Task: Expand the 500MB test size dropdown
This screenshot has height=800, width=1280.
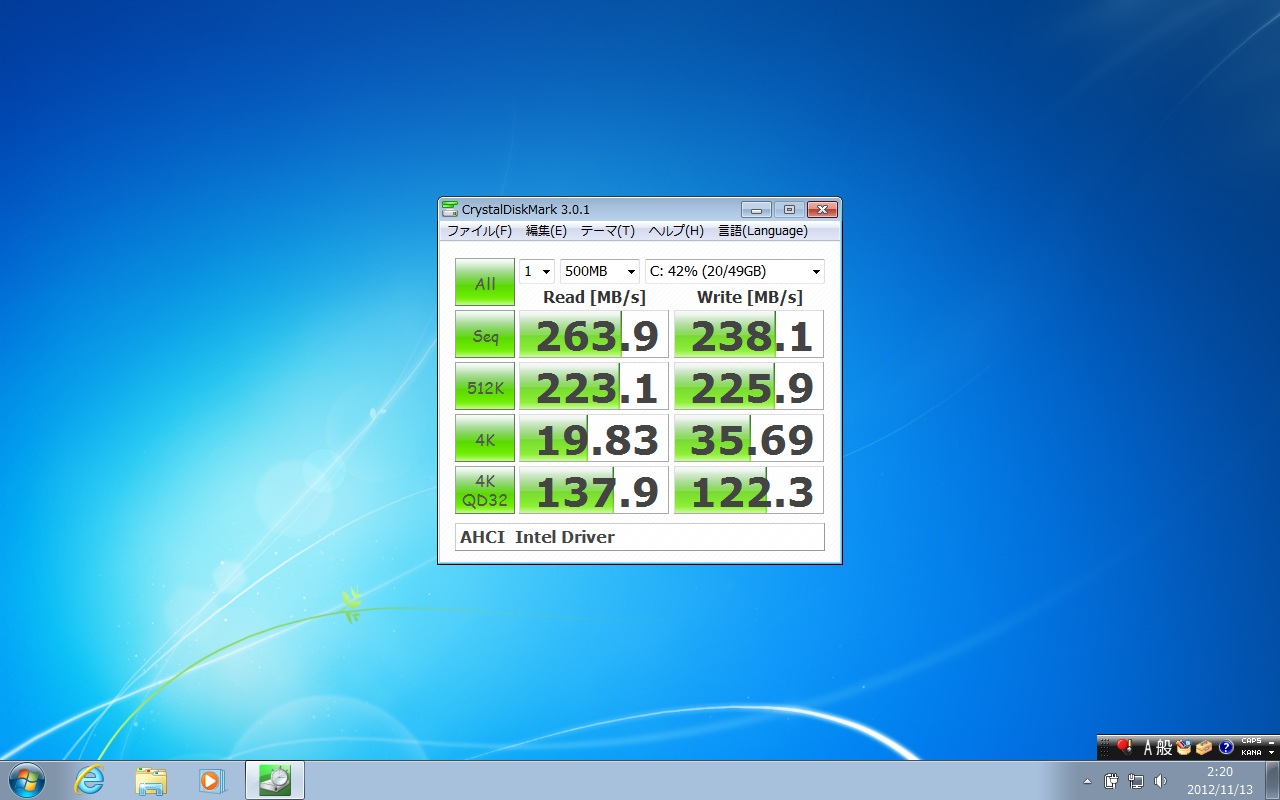Action: (599, 272)
